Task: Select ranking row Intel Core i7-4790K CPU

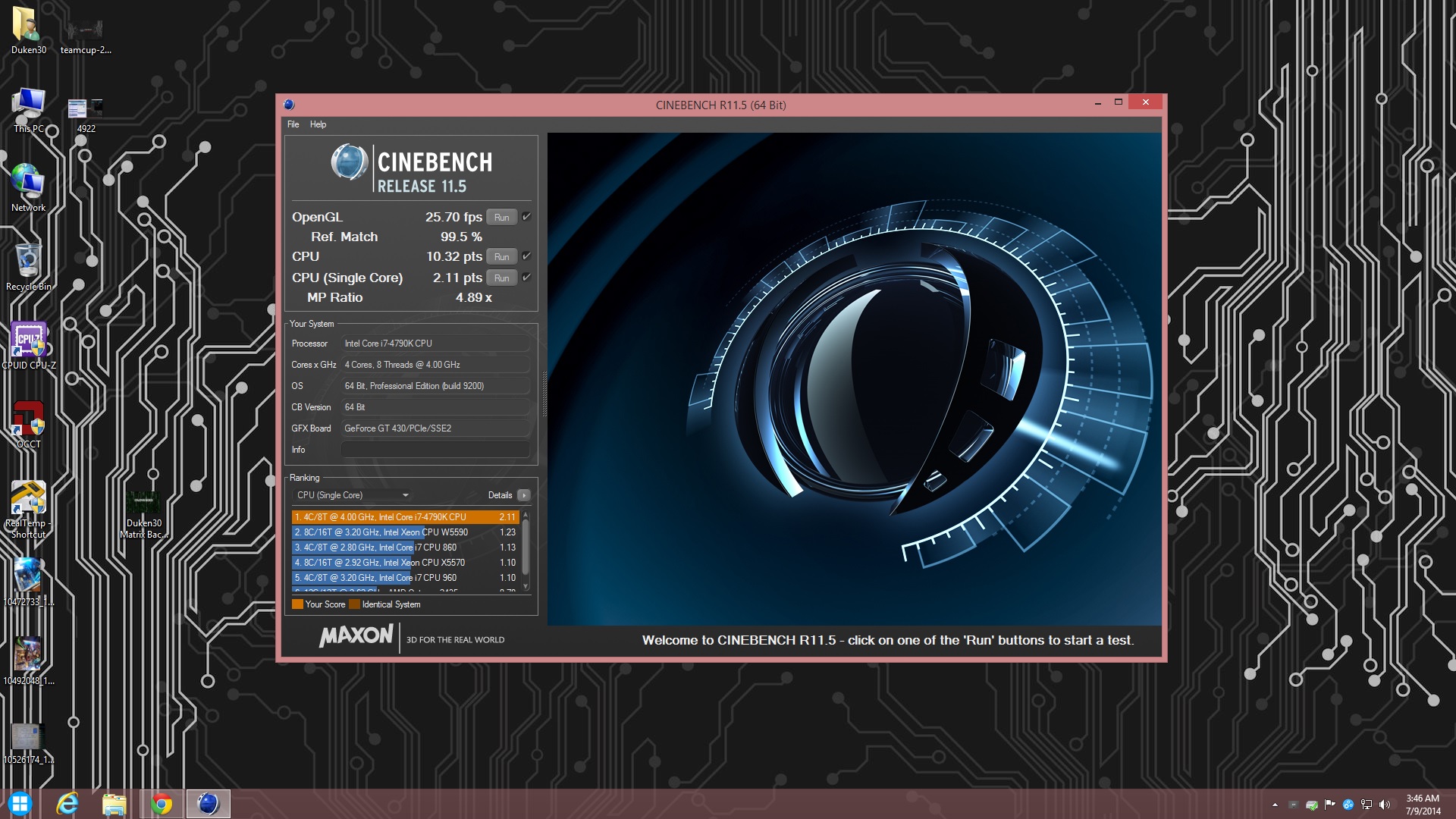Action: pos(405,517)
